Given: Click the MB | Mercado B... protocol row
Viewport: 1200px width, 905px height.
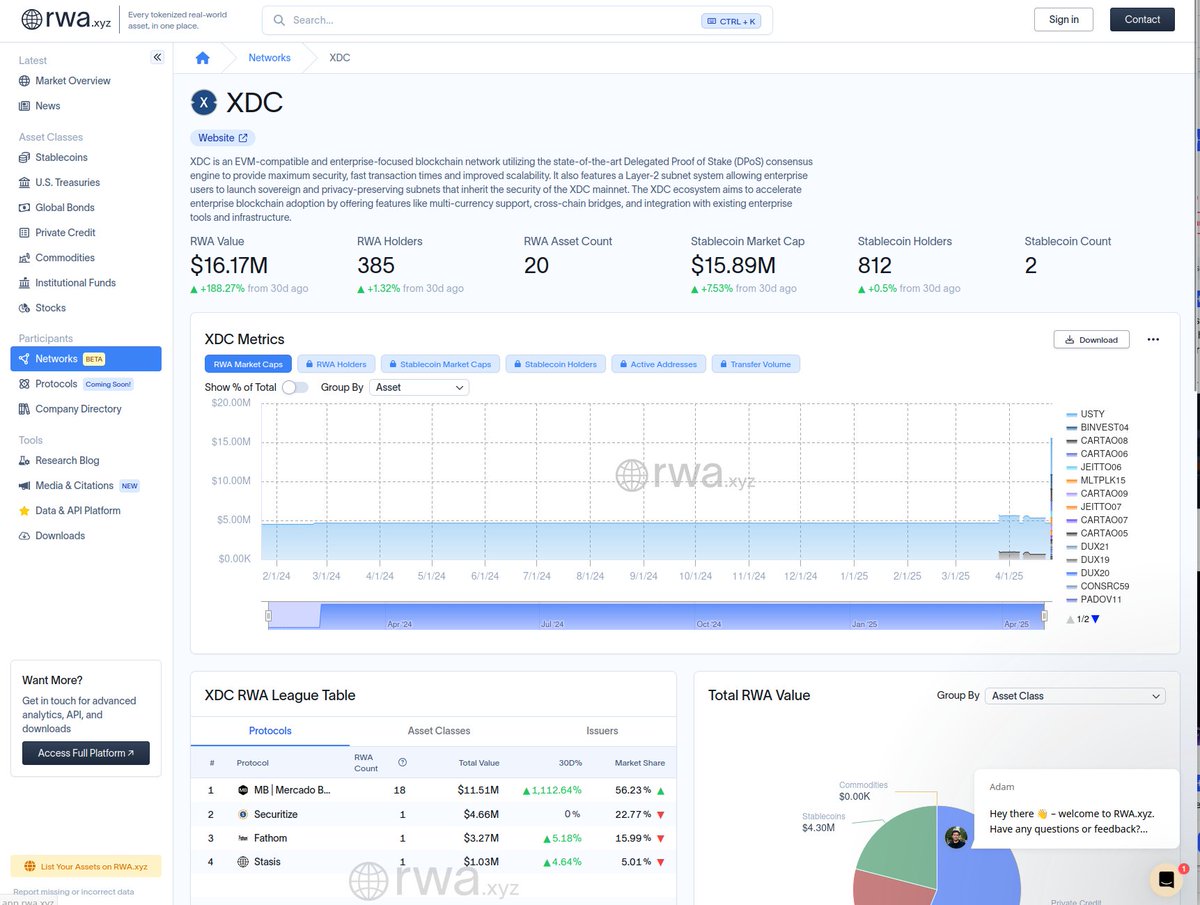Looking at the screenshot, I should [433, 790].
